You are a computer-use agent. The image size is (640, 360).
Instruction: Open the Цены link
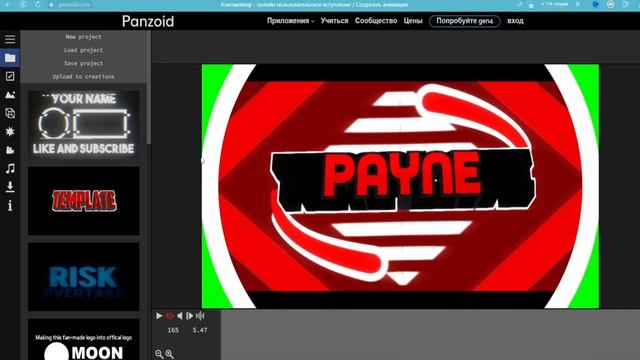(413, 21)
